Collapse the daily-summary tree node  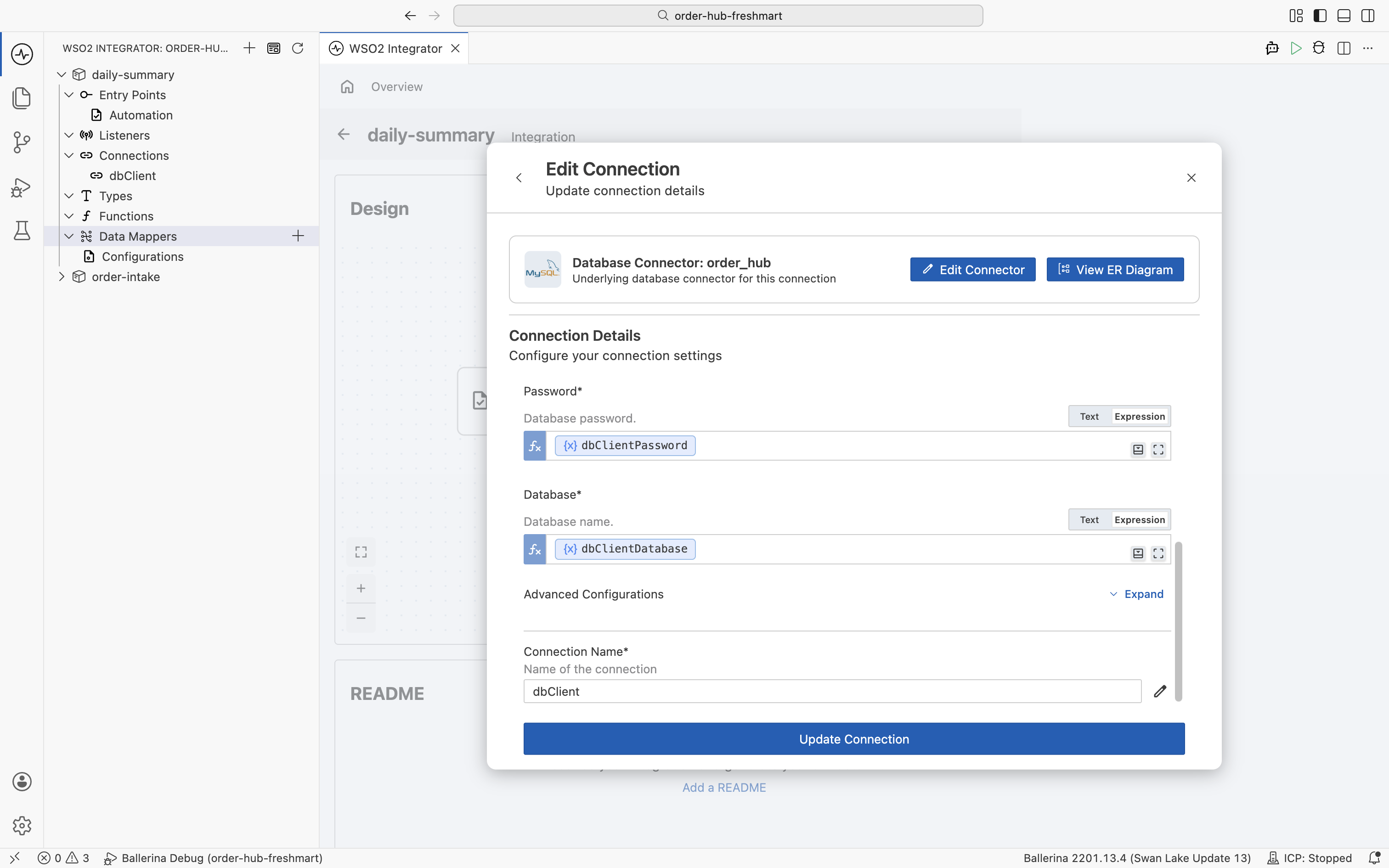click(62, 74)
